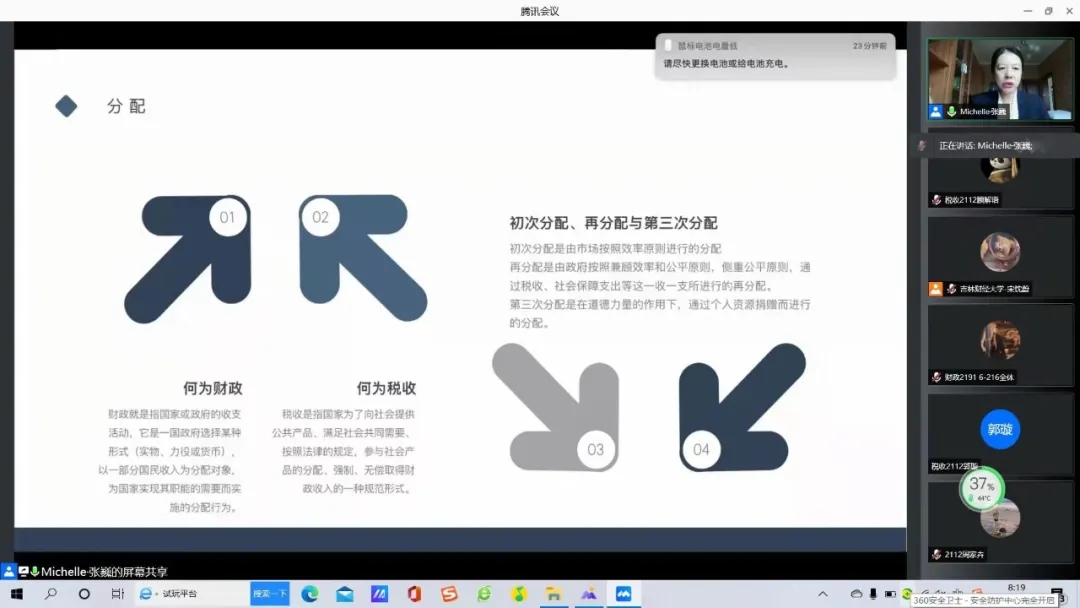Click the 试玩平台 search box in taskbar
The height and width of the screenshot is (608, 1080).
click(190, 594)
